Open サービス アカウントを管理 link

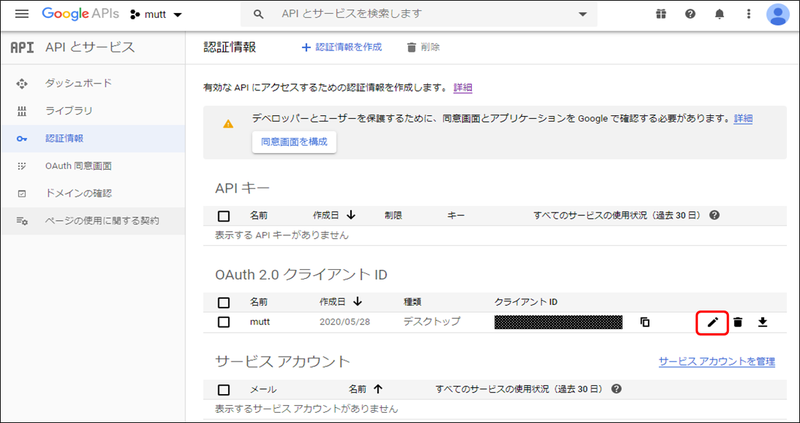tap(717, 362)
